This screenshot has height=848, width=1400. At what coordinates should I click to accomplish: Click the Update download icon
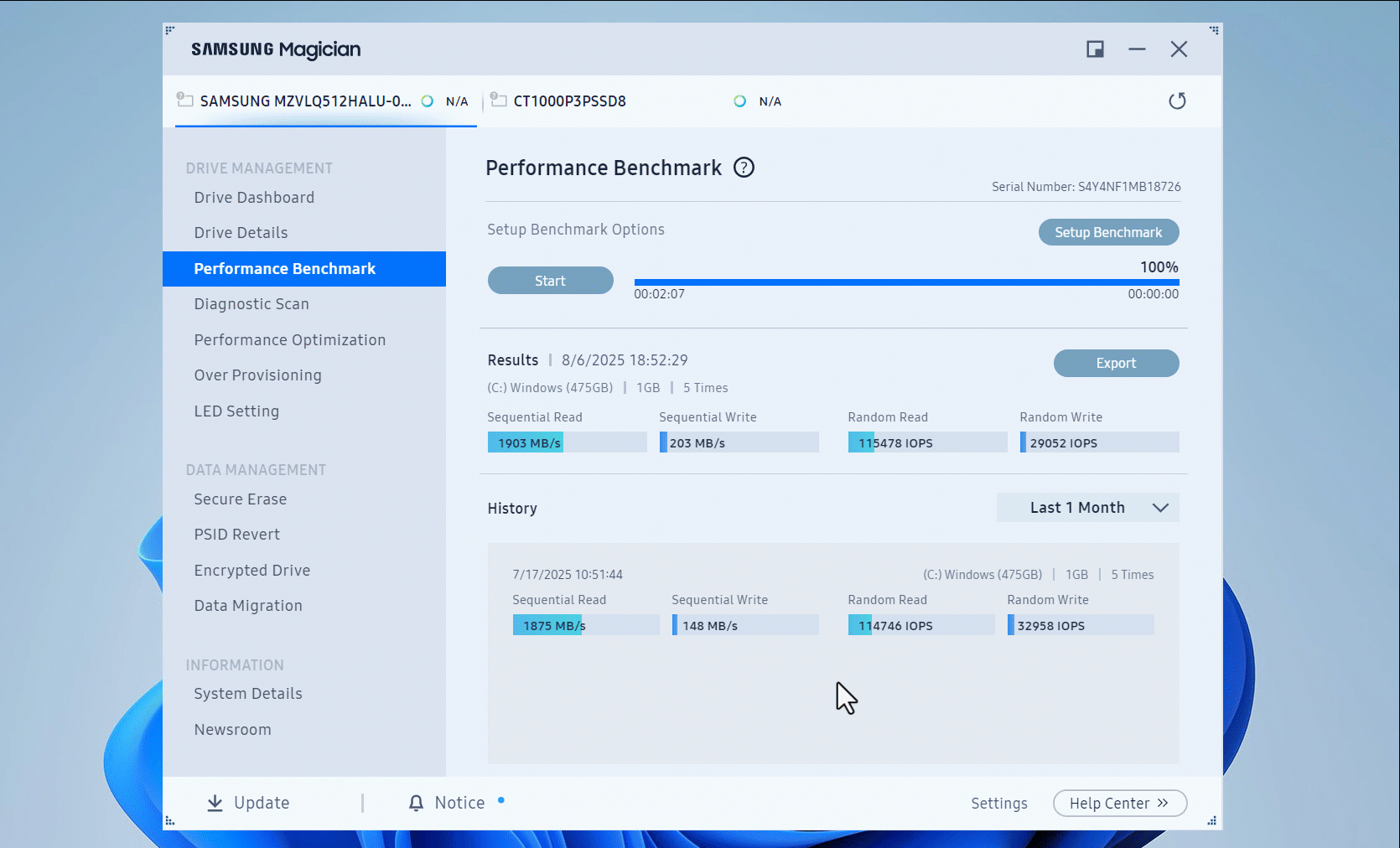click(215, 802)
